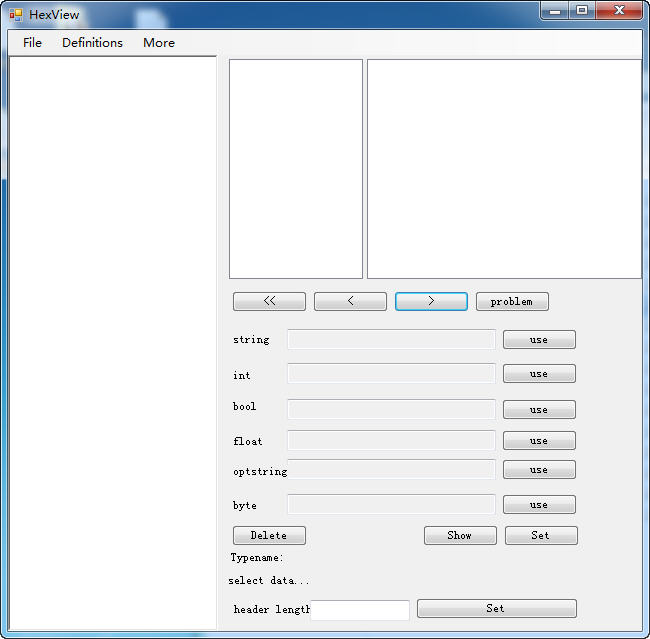Open the File menu
Viewport: 650px width, 639px height.
[32, 43]
